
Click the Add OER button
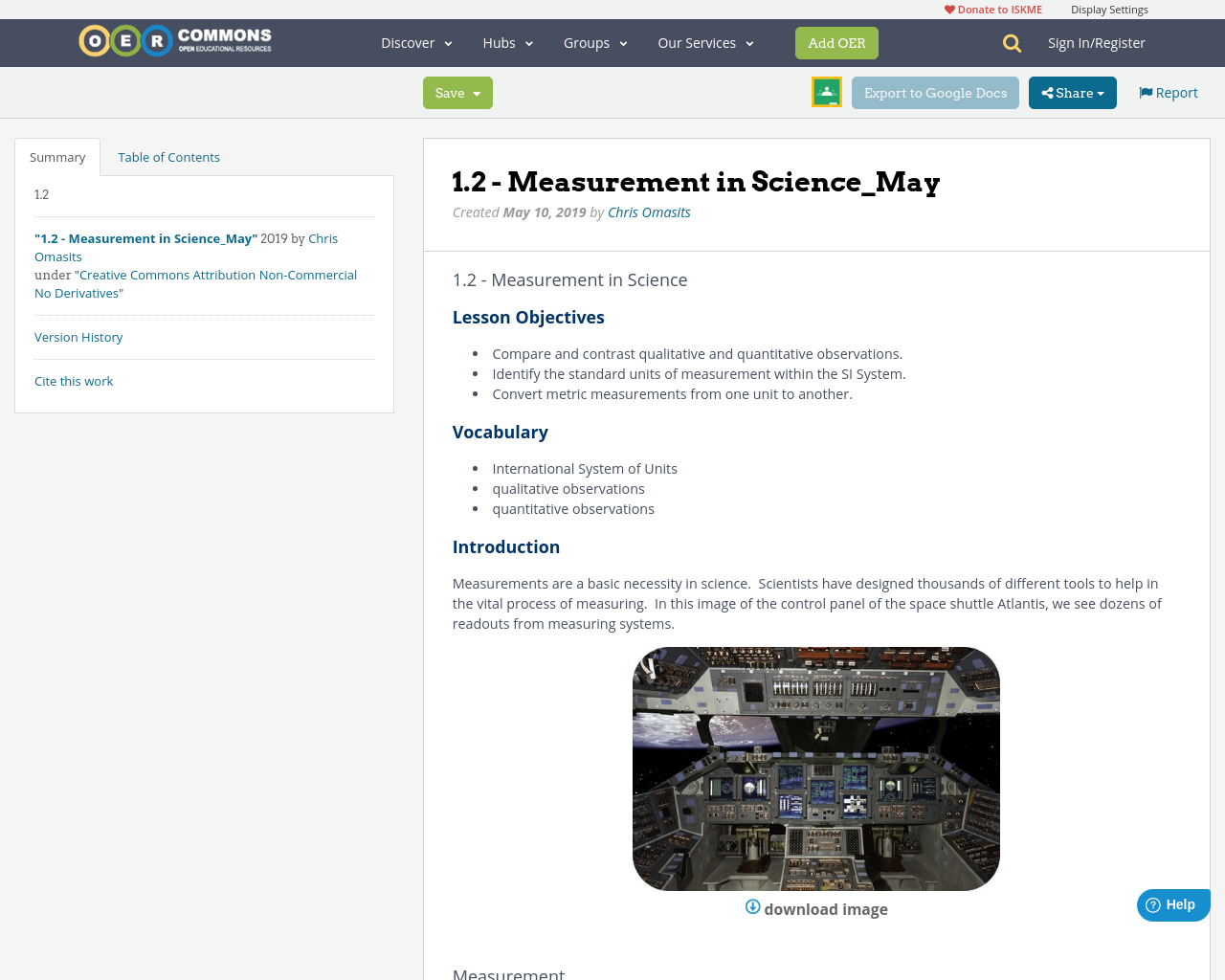[x=836, y=42]
